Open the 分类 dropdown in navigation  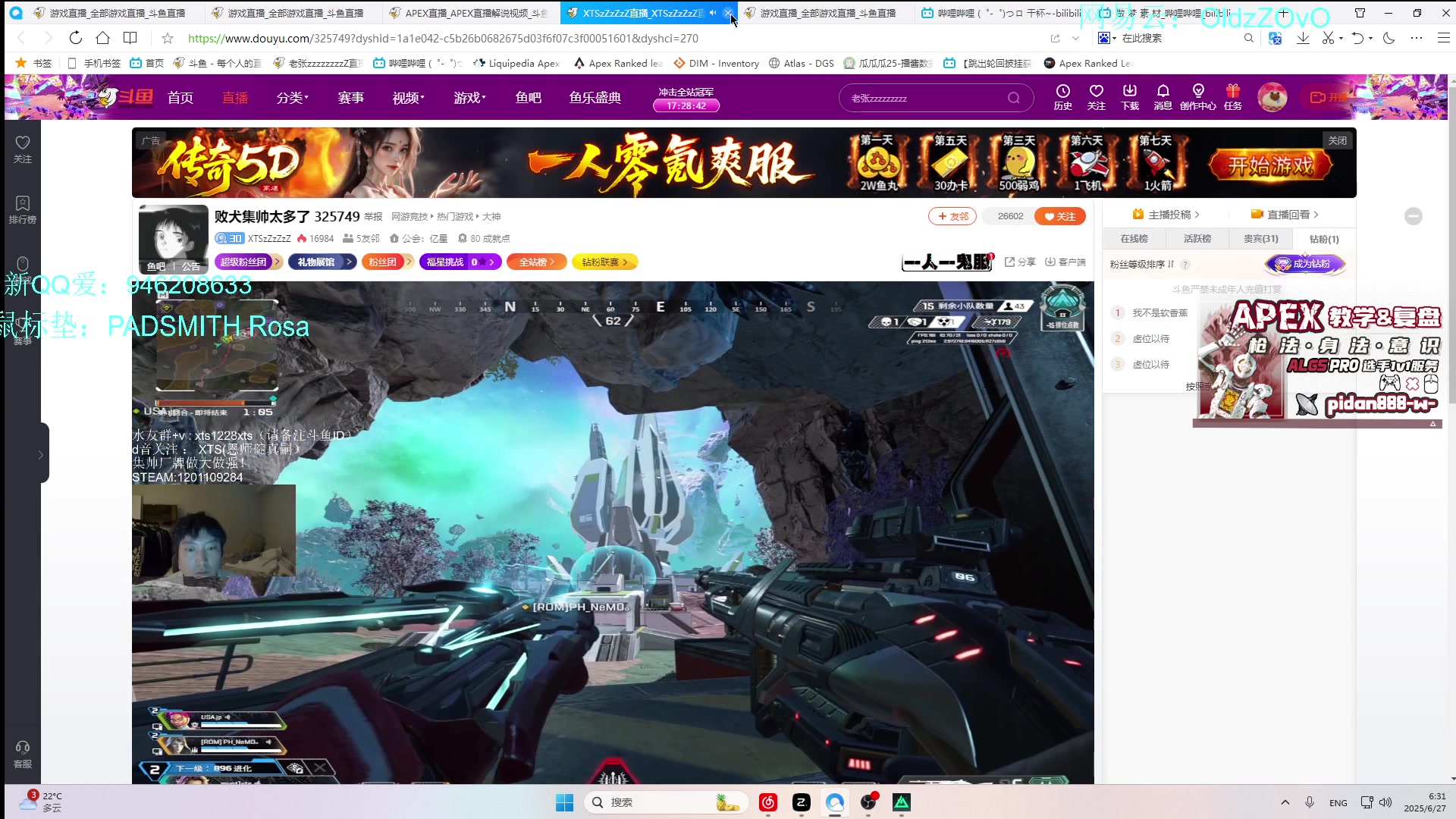[x=292, y=98]
